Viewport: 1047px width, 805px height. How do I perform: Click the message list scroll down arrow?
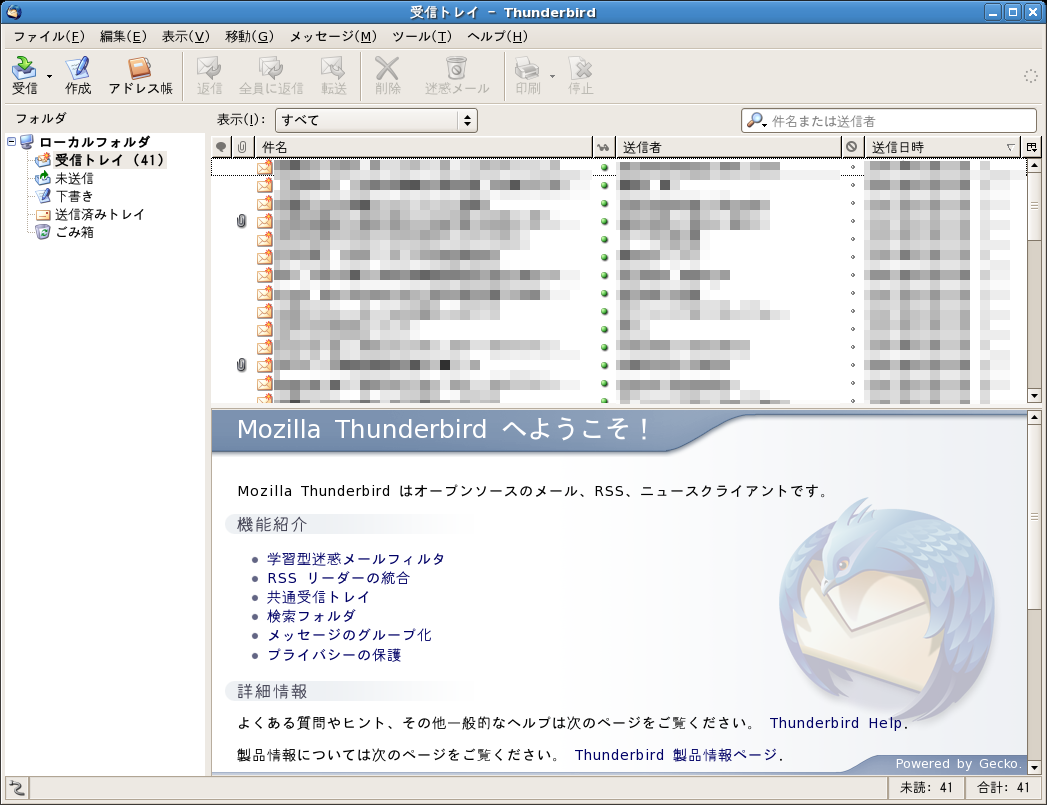[x=1034, y=395]
